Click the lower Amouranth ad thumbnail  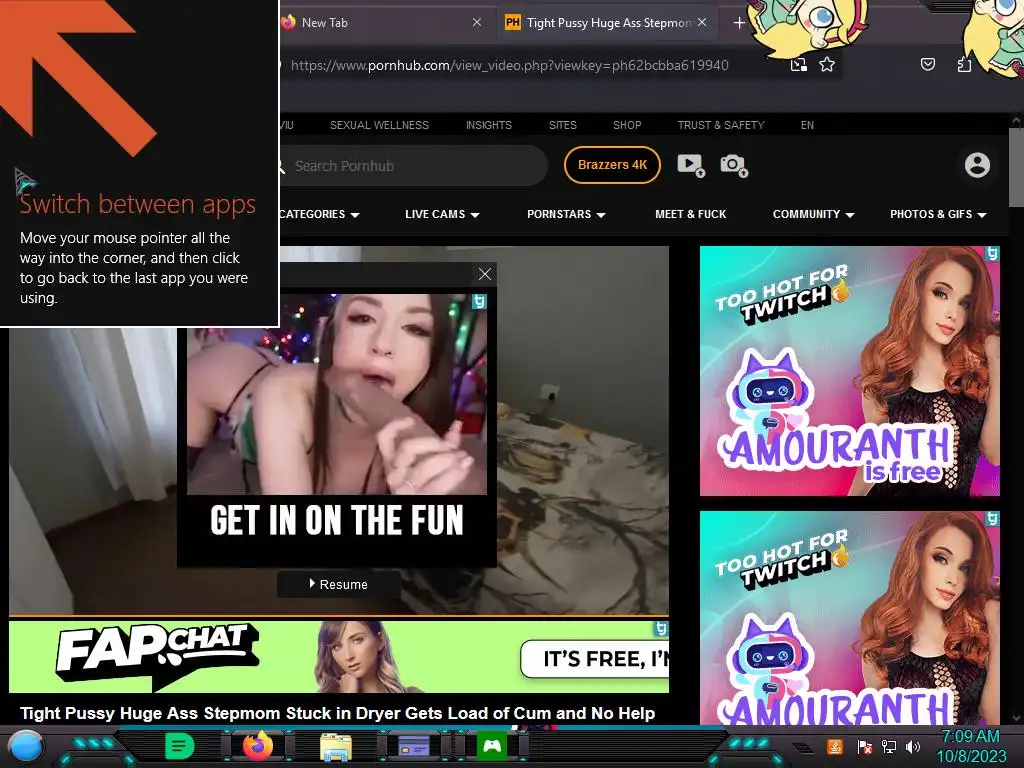850,618
